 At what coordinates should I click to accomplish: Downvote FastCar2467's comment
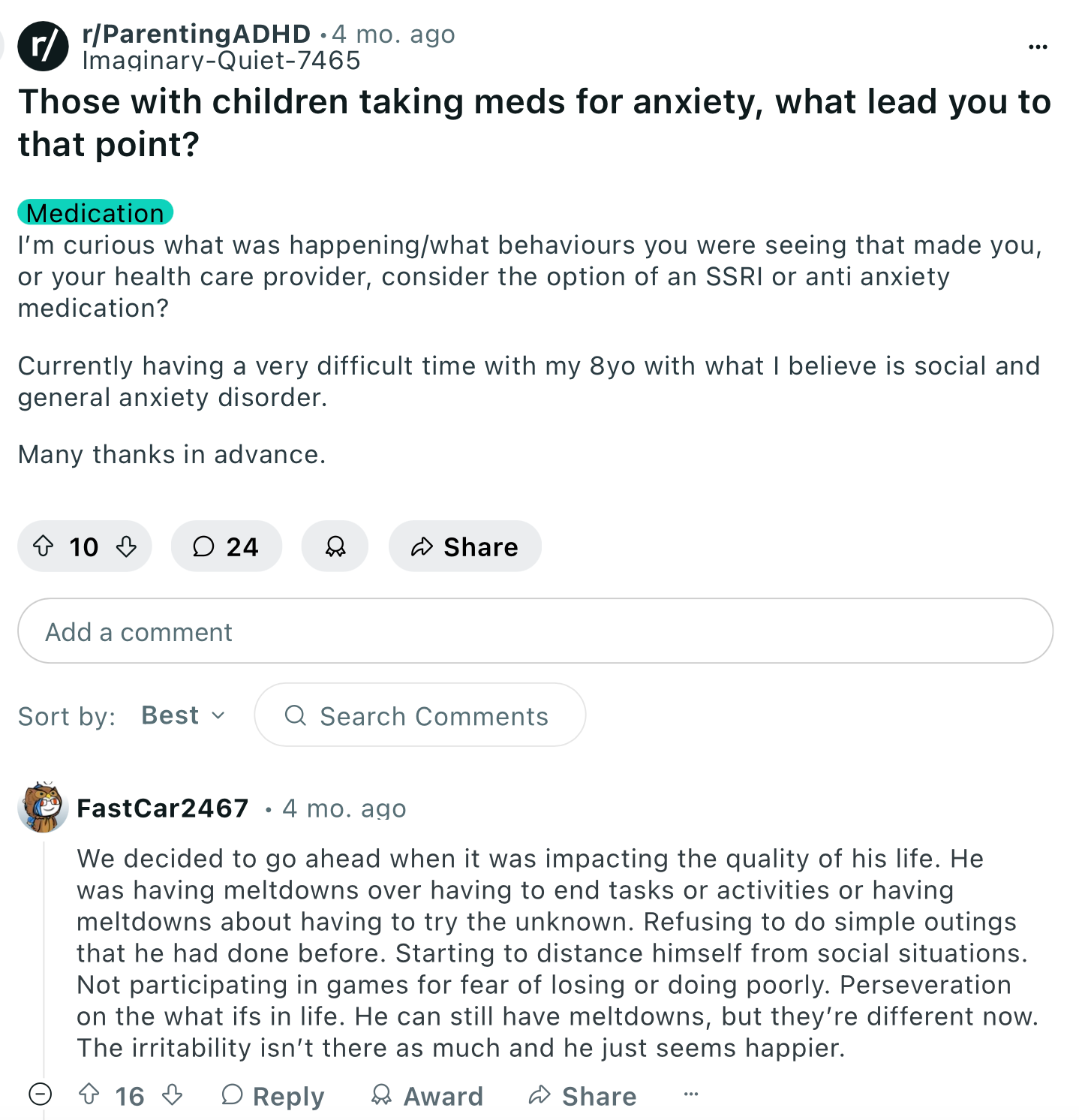173,1094
